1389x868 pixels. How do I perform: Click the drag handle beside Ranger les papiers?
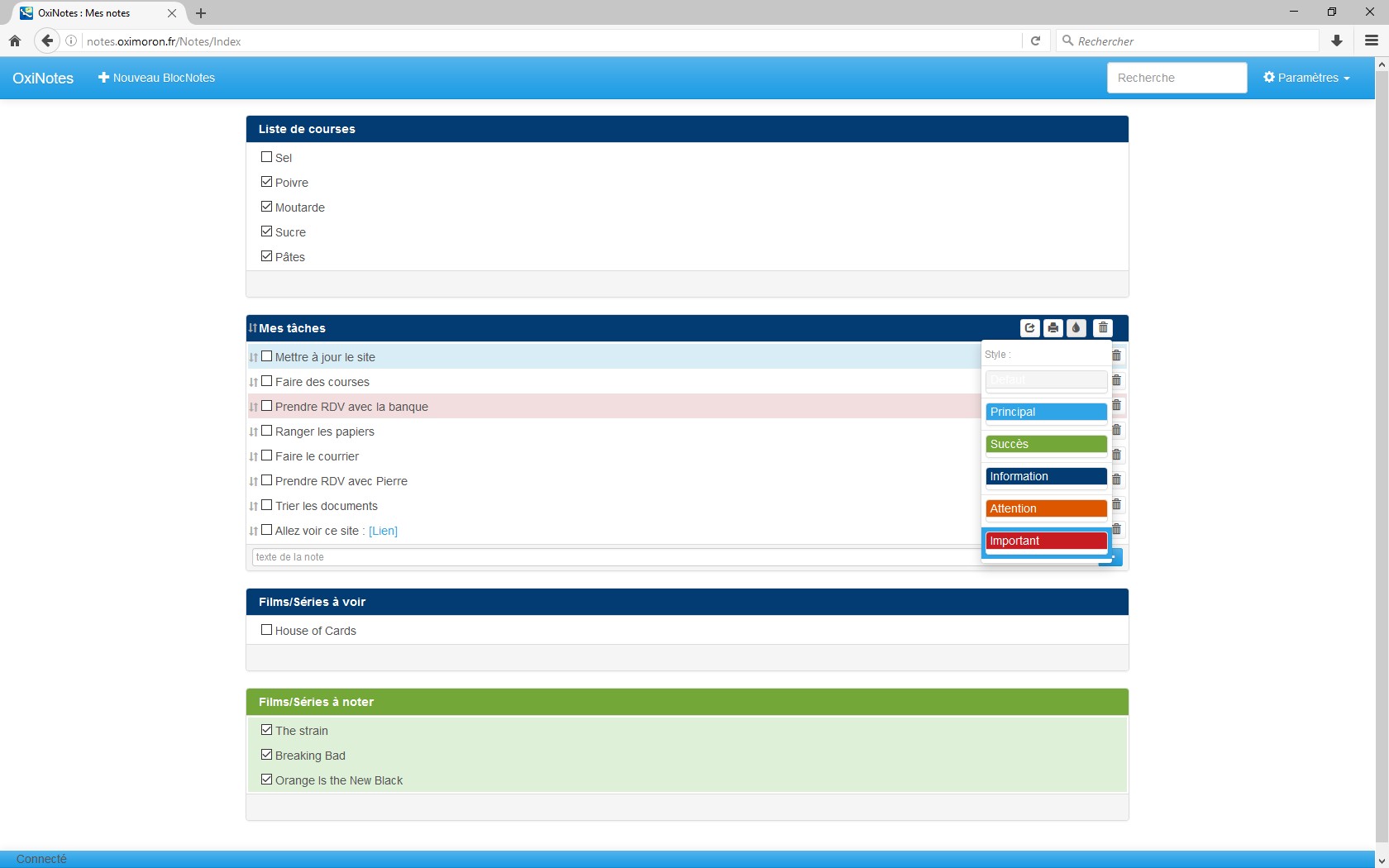tap(254, 432)
